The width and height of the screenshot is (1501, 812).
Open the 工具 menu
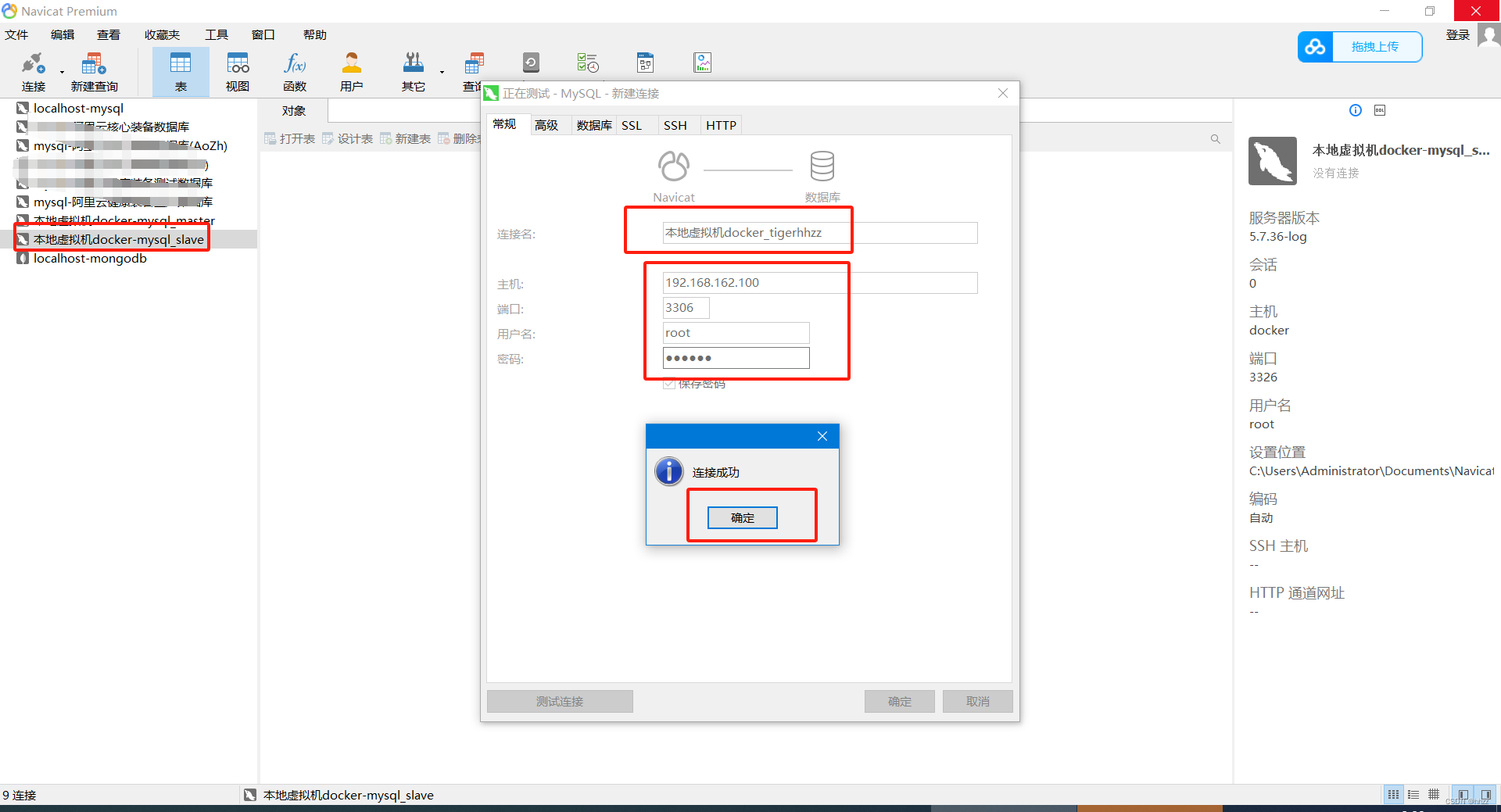coord(217,35)
